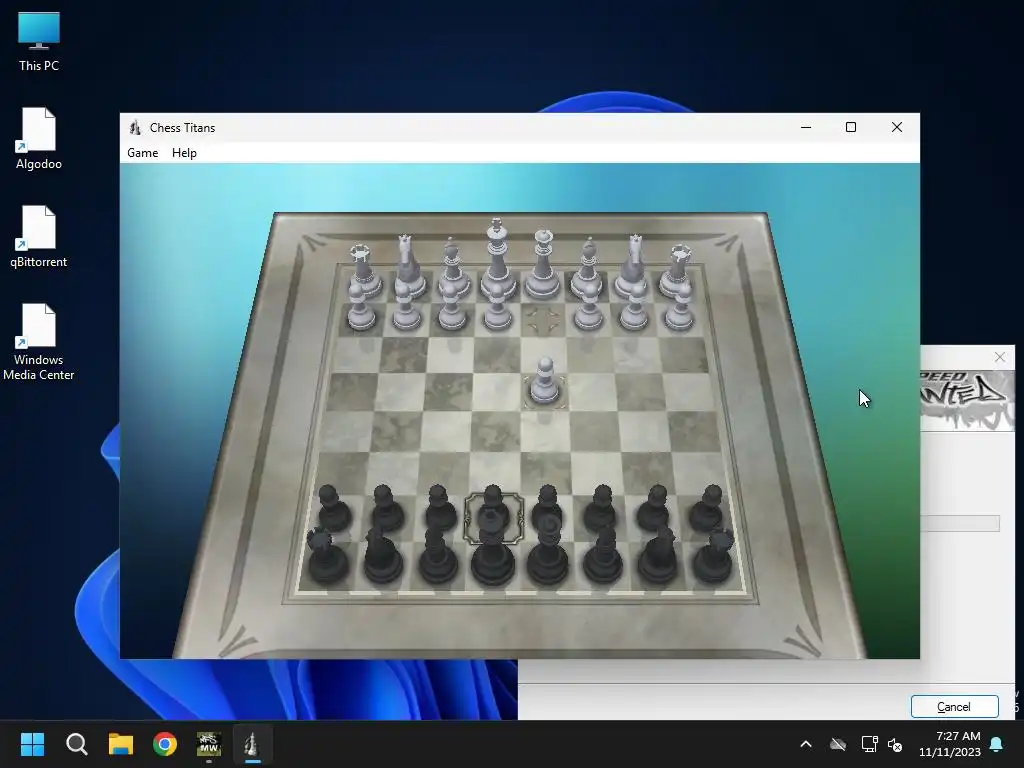
Task: Switch to the Most Wanted taskbar app
Action: tap(209, 744)
